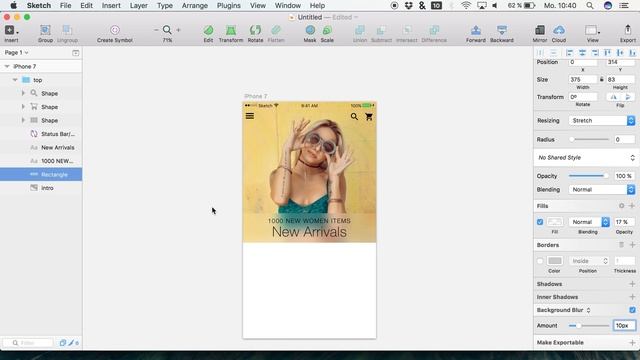
Task: Open Cloud from the toolbar
Action: coord(559,33)
